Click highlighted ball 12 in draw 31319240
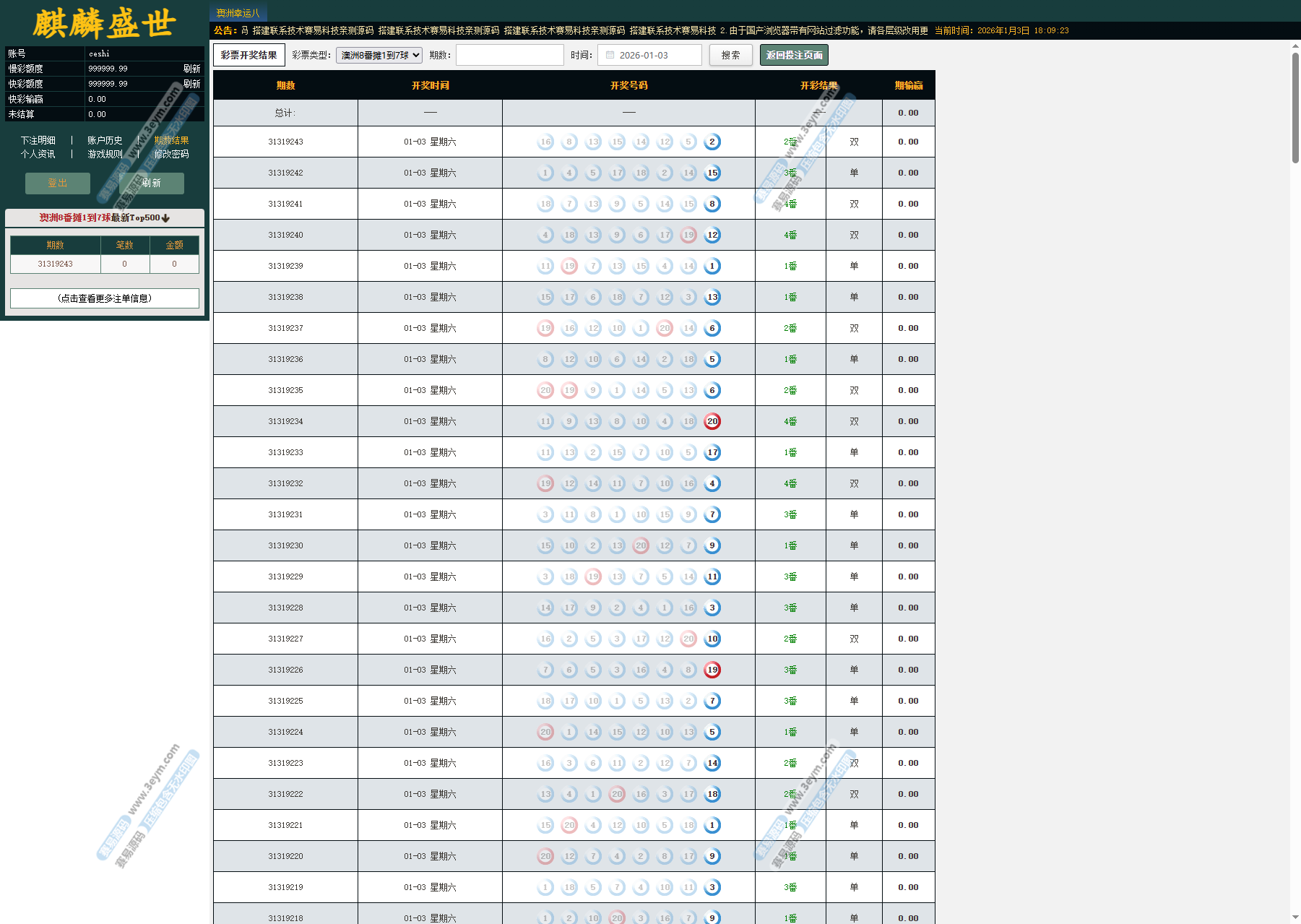The width and height of the screenshot is (1301, 924). click(x=712, y=235)
